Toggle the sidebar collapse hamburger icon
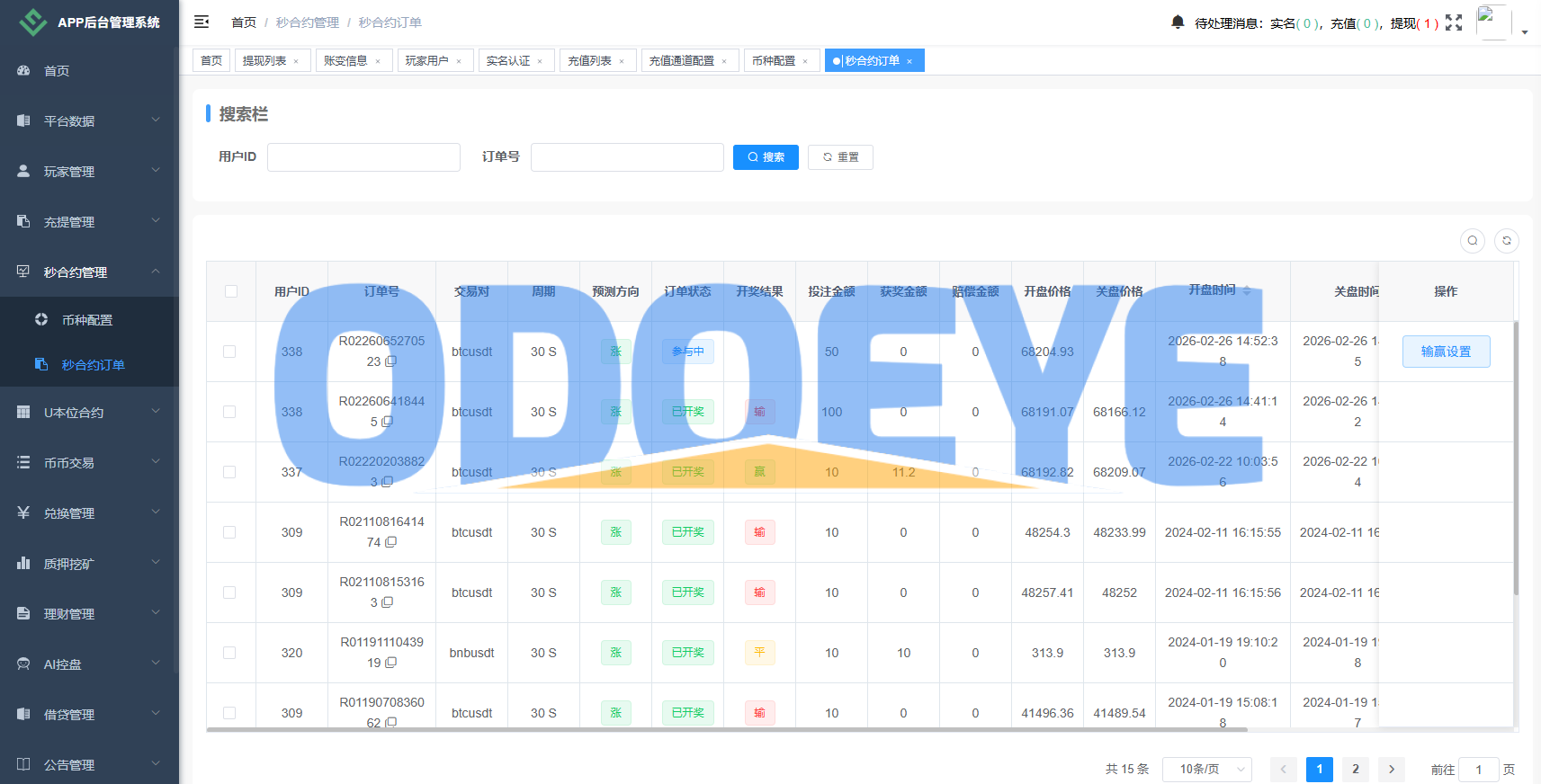 click(x=202, y=22)
